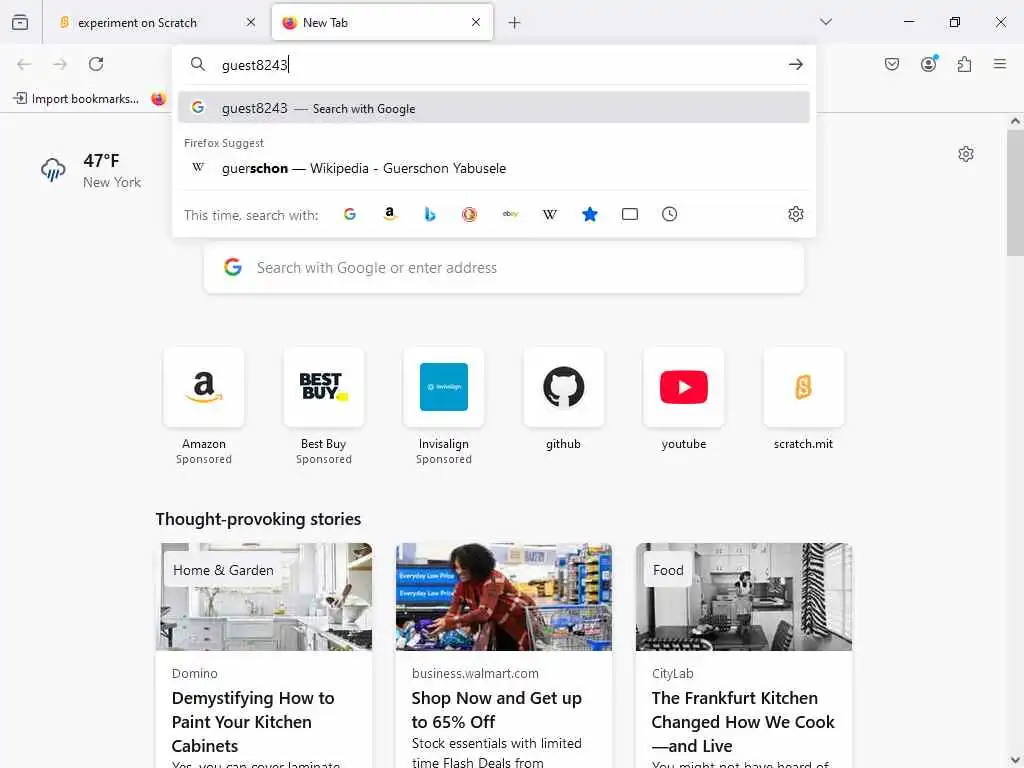Click the Search with Google page field
The image size is (1024, 768).
tap(504, 268)
